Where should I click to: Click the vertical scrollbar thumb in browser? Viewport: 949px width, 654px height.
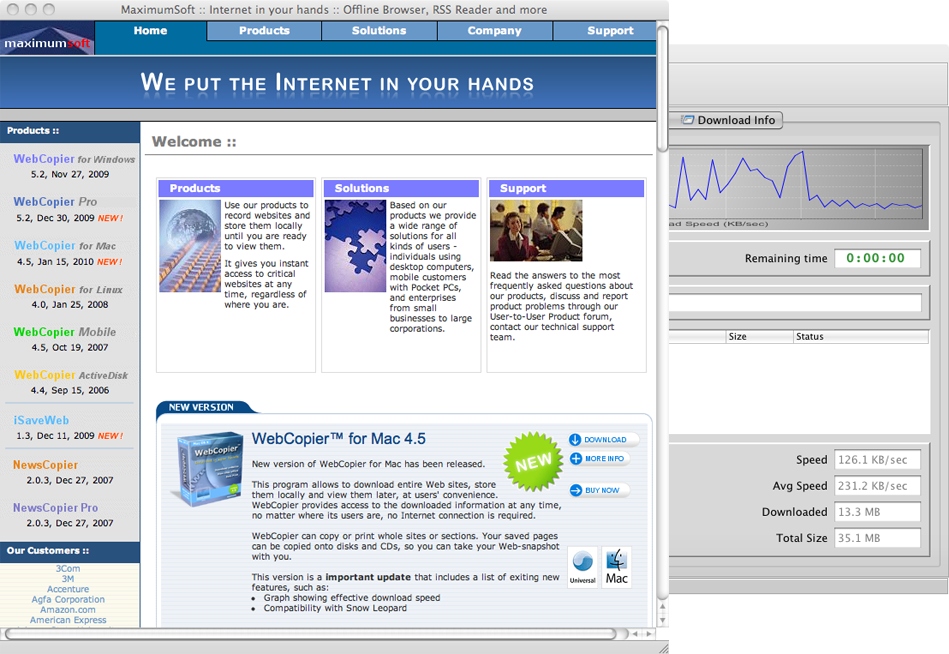pos(663,87)
